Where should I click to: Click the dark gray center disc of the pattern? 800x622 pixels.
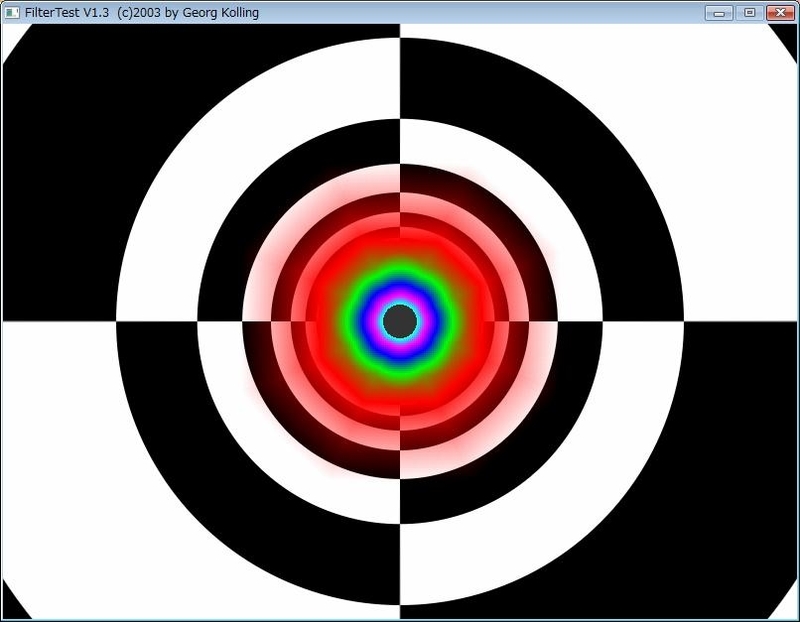400,321
